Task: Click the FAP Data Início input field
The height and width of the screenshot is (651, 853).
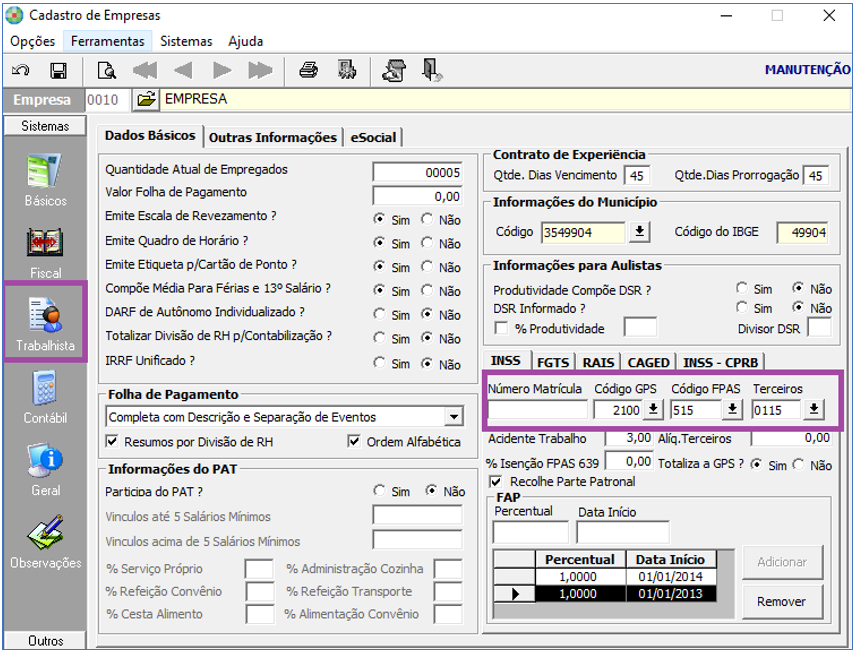Action: (623, 532)
